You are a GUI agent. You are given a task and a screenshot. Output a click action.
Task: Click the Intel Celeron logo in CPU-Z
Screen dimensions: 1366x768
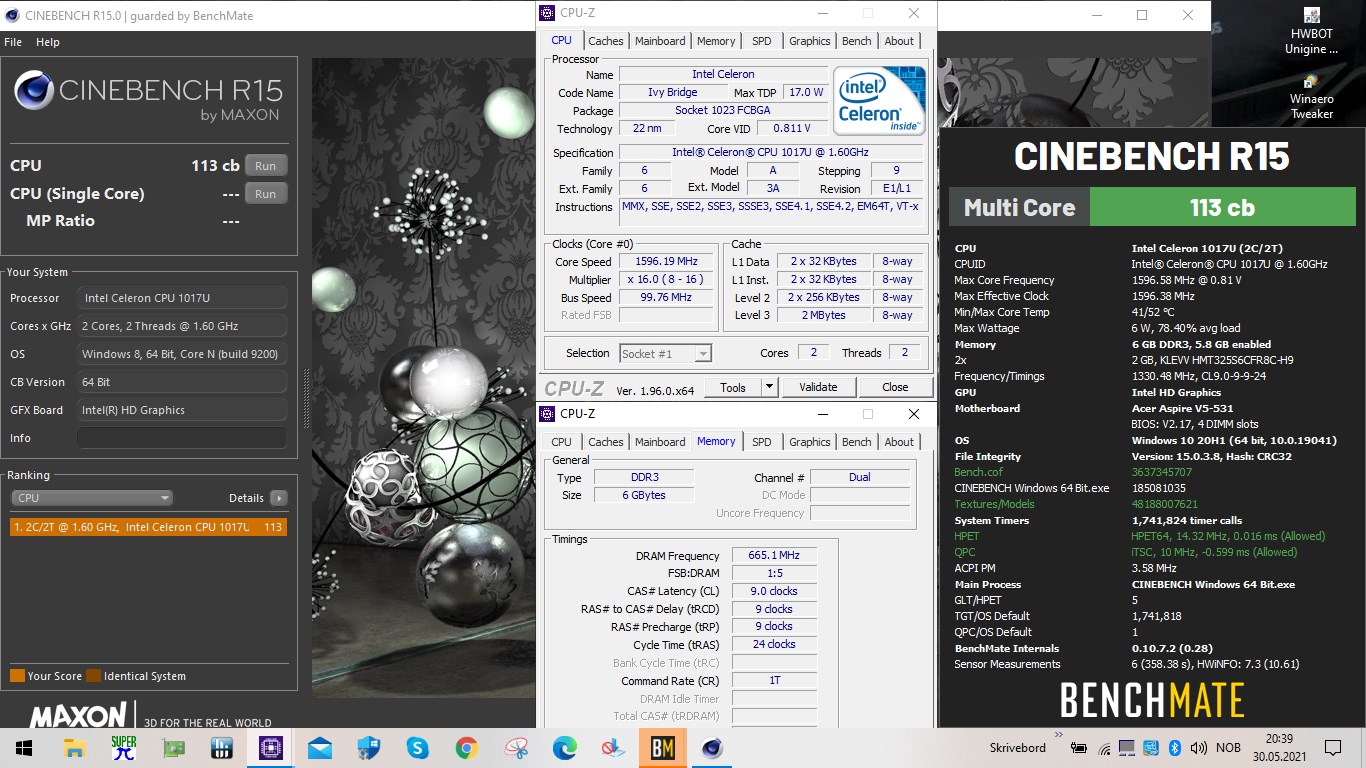[x=880, y=100]
